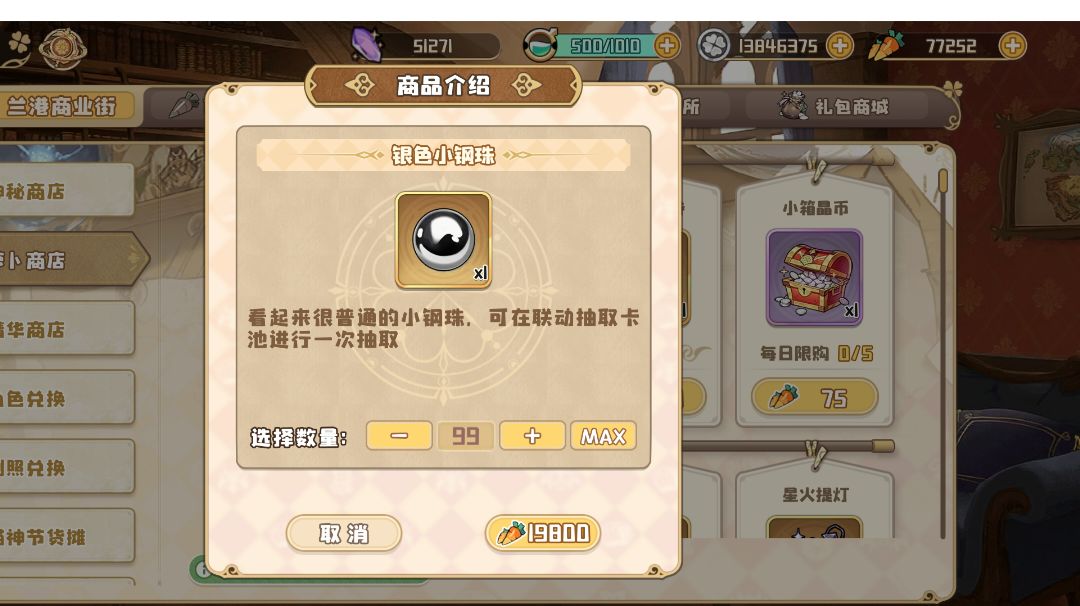Viewport: 1080px width, 606px height.
Task: Select 精华商店 in the sidebar
Action: (x=66, y=329)
